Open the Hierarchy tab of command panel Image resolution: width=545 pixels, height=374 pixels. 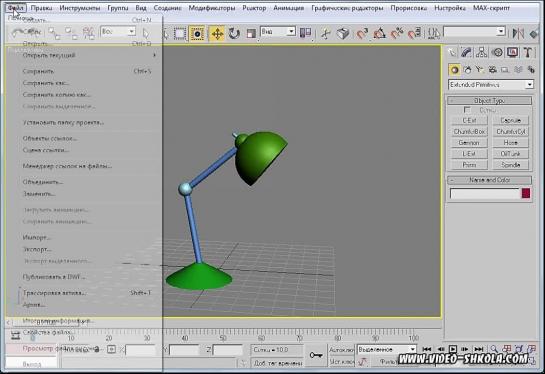[x=481, y=52]
